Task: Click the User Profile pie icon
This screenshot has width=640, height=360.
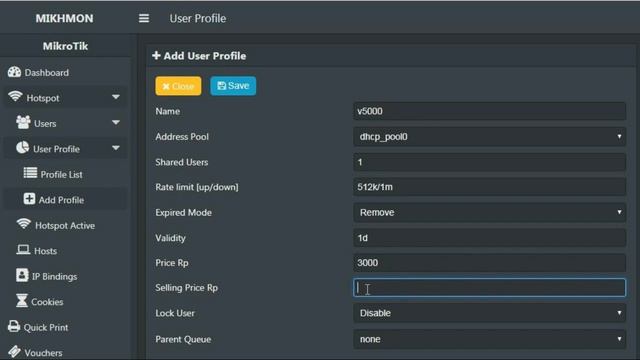Action: pyautogui.click(x=22, y=148)
